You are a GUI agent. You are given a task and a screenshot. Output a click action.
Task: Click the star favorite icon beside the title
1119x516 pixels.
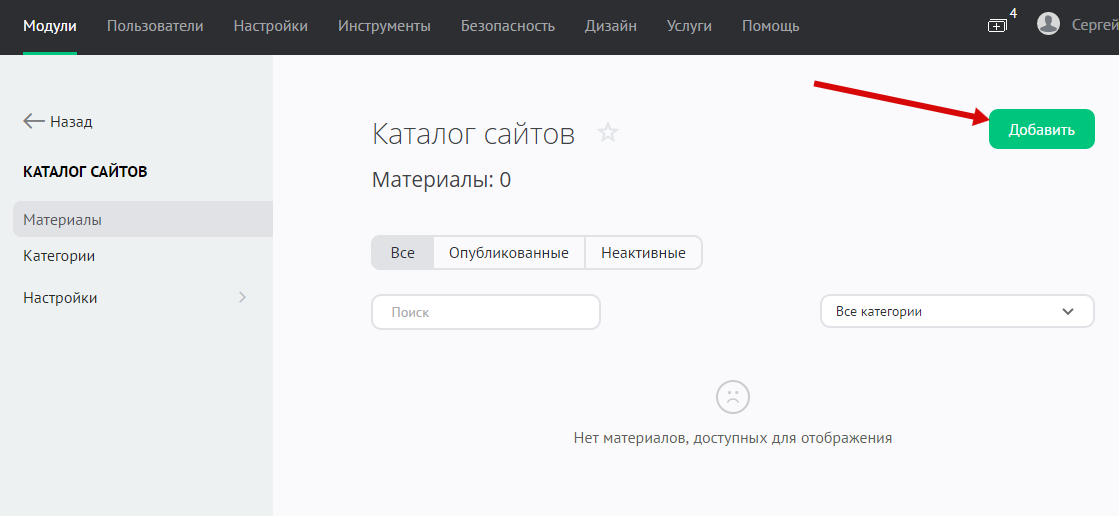tap(608, 132)
